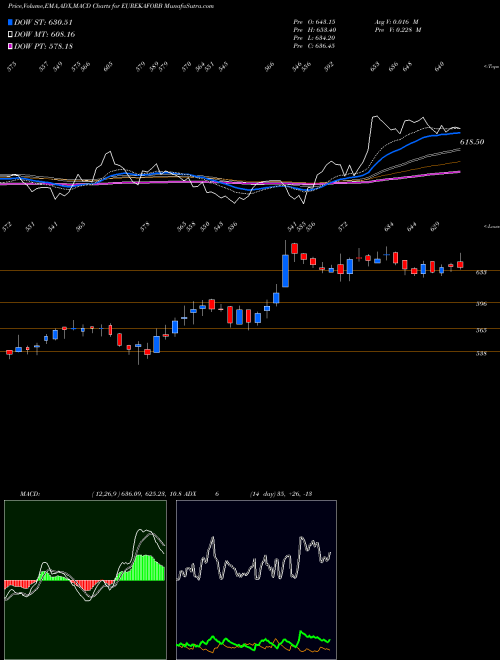Click the 605 value in Tops row
Screen dimensions: 500x660
tap(108, 67)
